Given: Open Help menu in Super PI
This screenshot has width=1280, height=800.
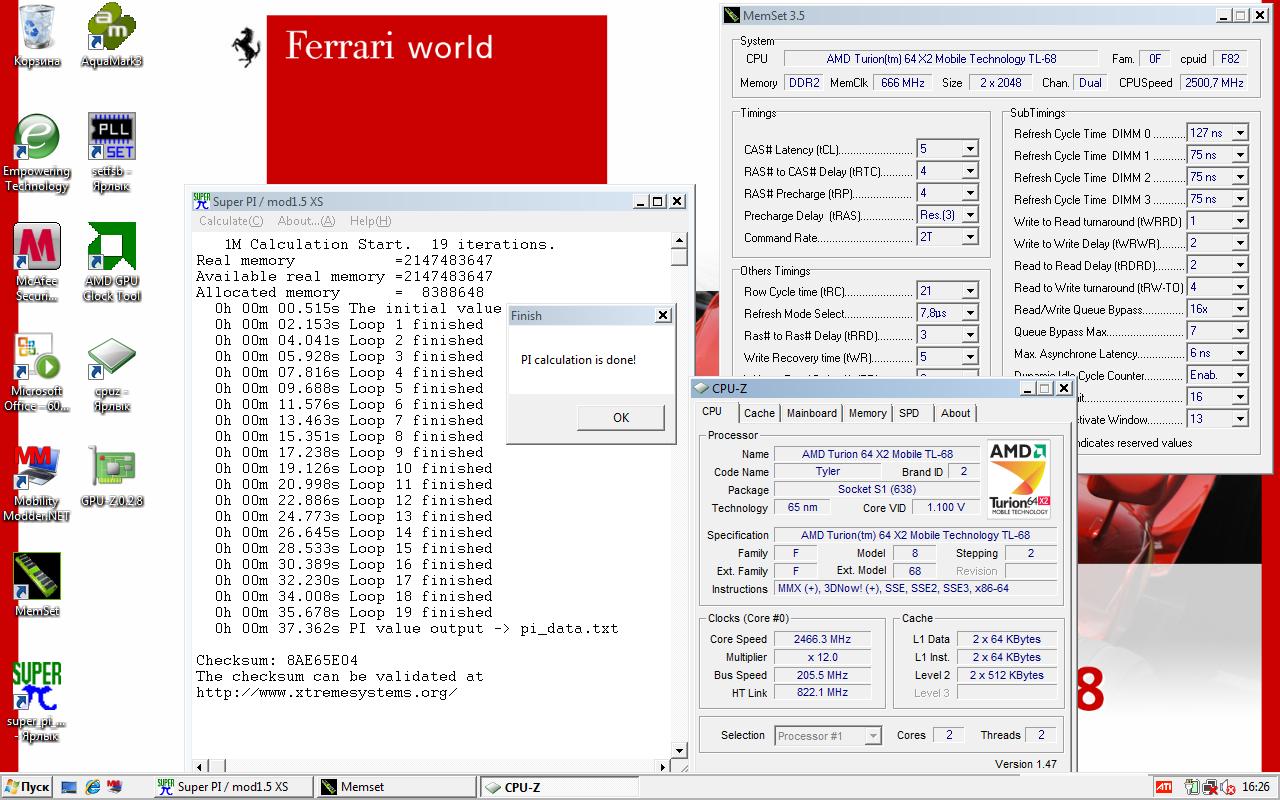Looking at the screenshot, I should pyautogui.click(x=370, y=221).
